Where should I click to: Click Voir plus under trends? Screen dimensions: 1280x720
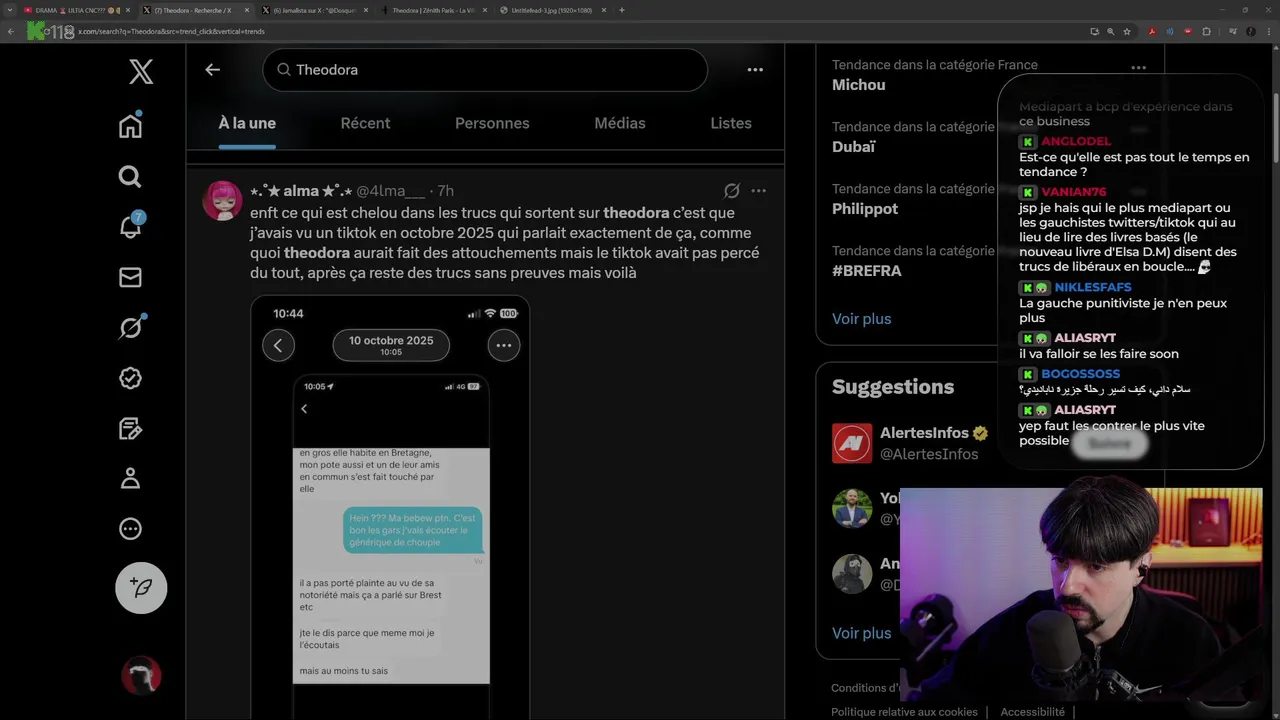(861, 319)
